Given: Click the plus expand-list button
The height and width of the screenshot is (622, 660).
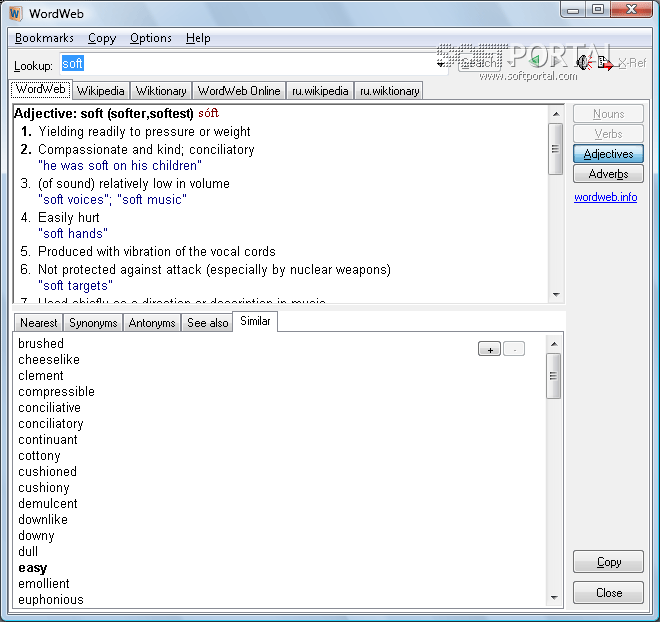Looking at the screenshot, I should tap(490, 349).
